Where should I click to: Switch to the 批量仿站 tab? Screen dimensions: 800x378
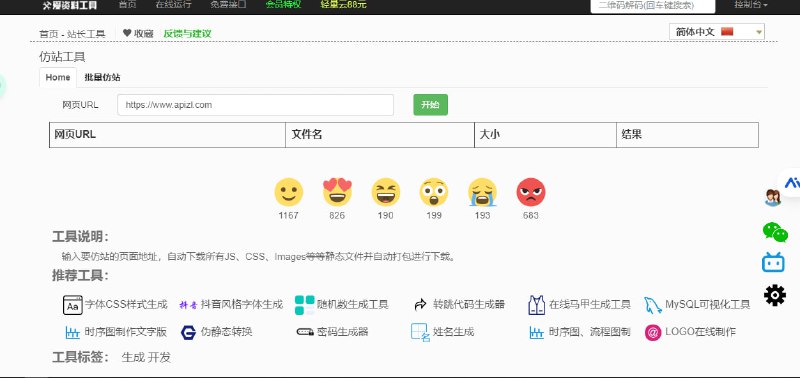(x=102, y=78)
